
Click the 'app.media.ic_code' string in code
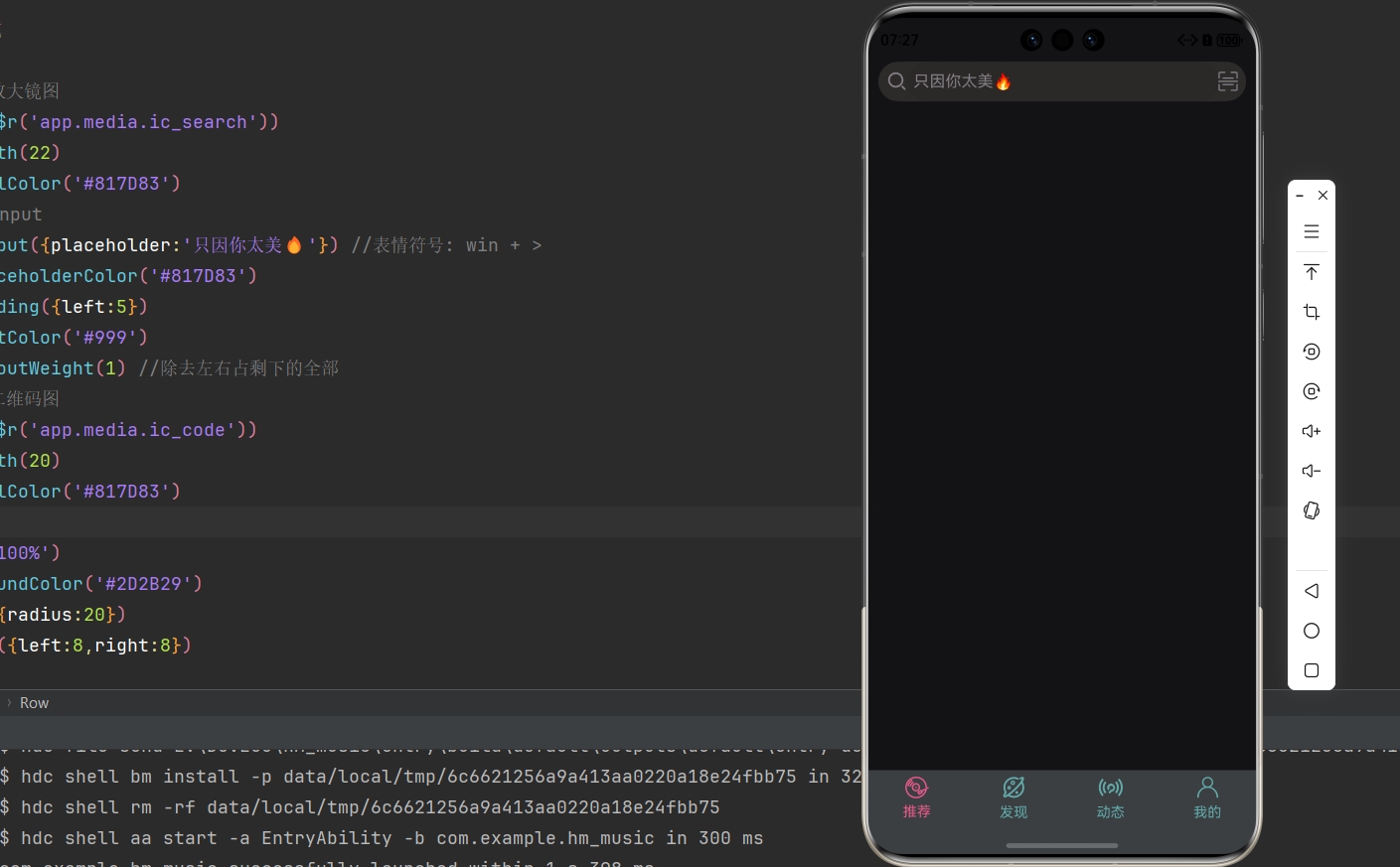point(132,430)
